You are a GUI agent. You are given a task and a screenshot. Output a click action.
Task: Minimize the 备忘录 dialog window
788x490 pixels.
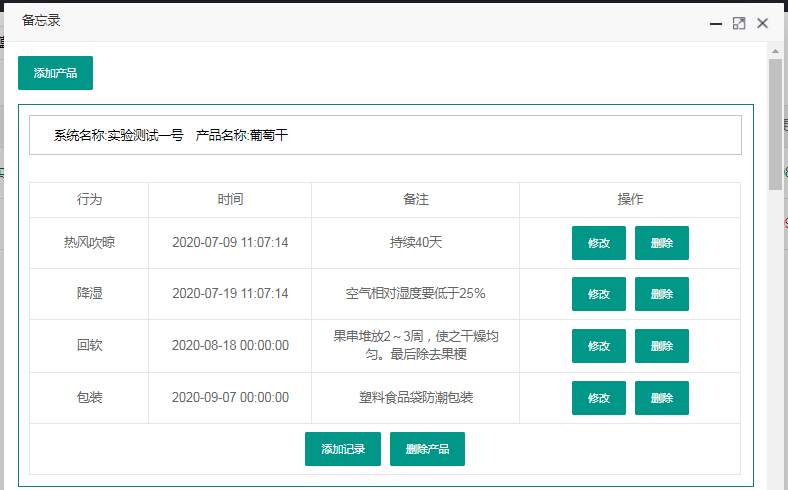coord(716,23)
